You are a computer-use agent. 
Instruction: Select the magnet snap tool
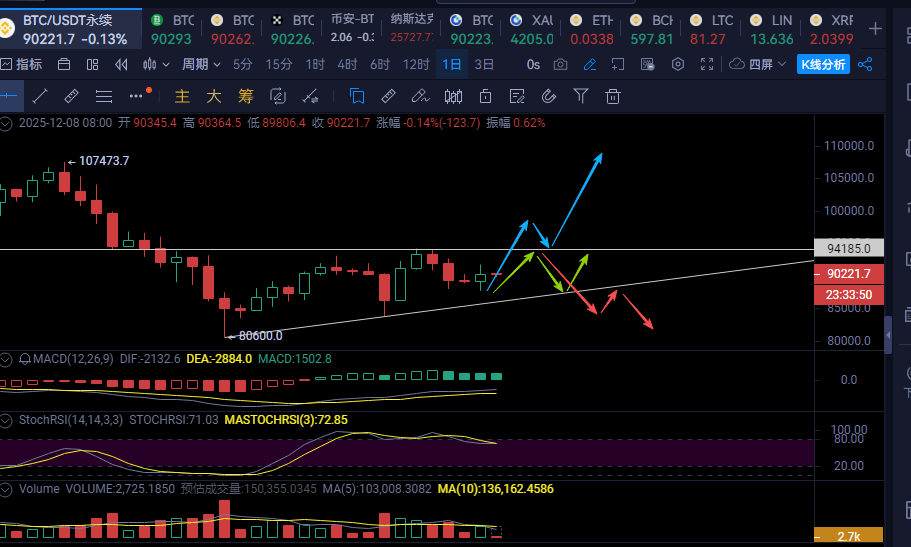coord(548,96)
